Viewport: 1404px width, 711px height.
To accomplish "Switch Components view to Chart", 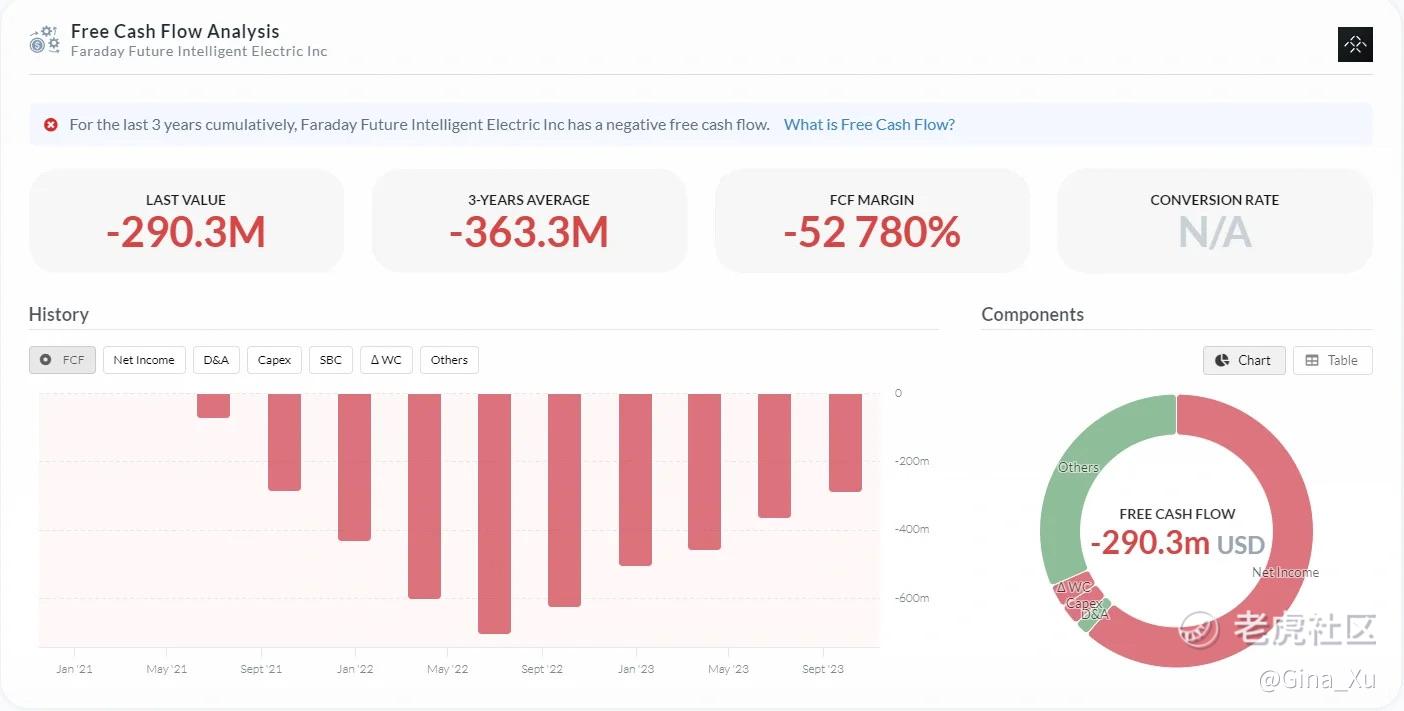I will [x=1243, y=361].
